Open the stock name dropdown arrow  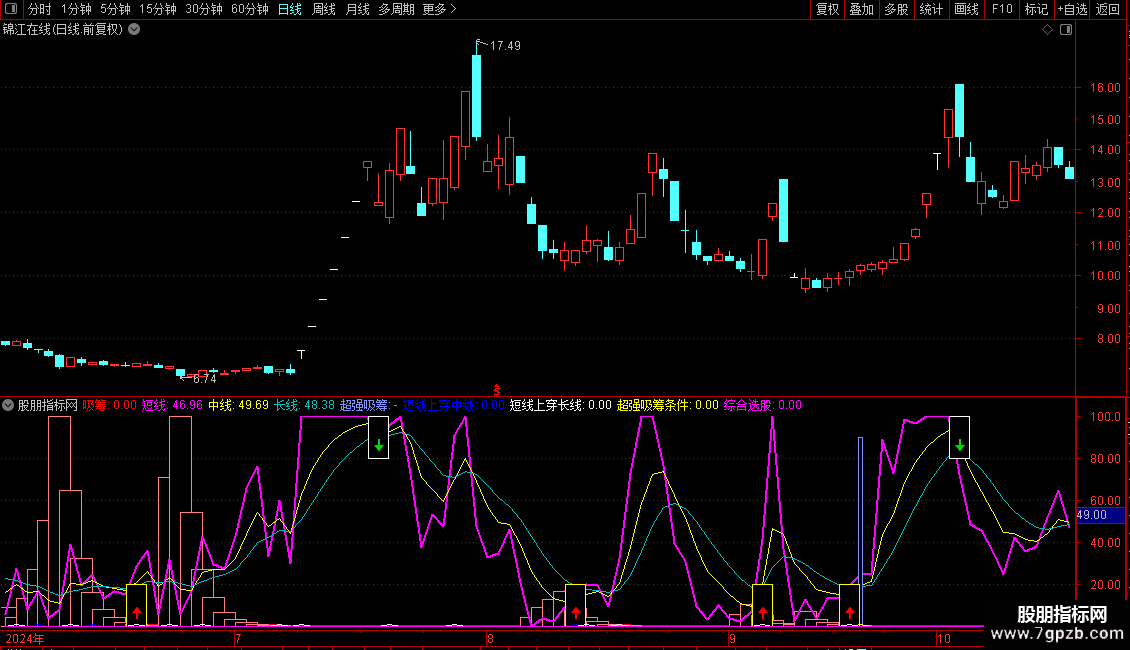pyautogui.click(x=134, y=30)
